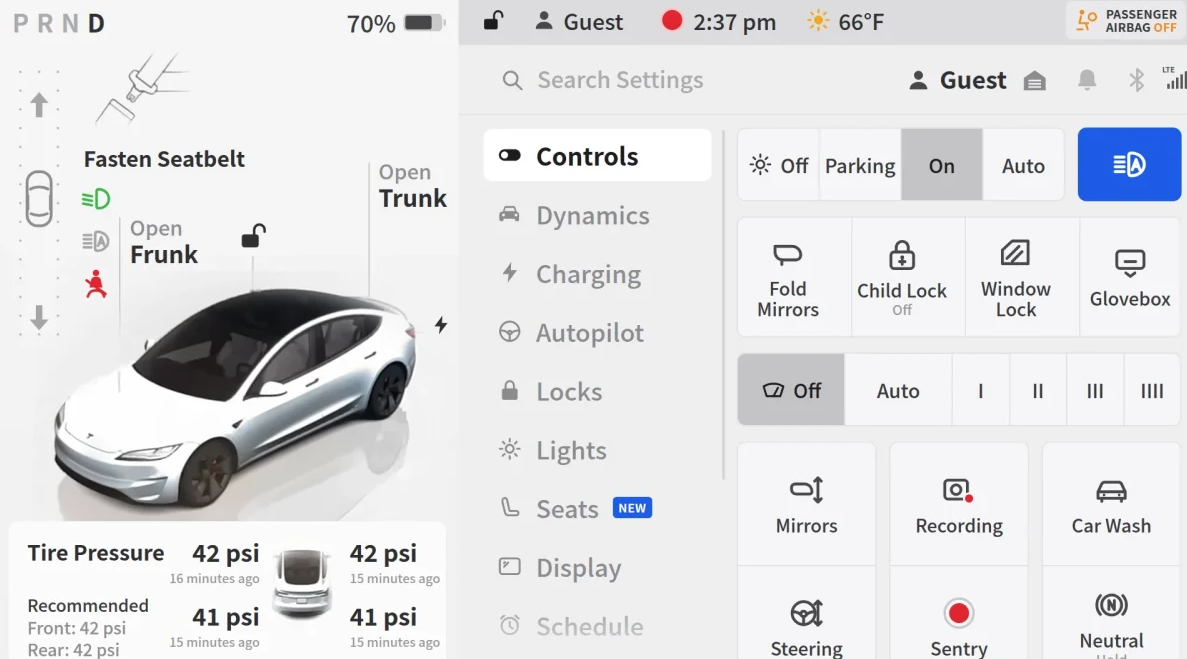This screenshot has width=1187, height=659.
Task: Tap the down arrow on left strip
Action: point(39,318)
